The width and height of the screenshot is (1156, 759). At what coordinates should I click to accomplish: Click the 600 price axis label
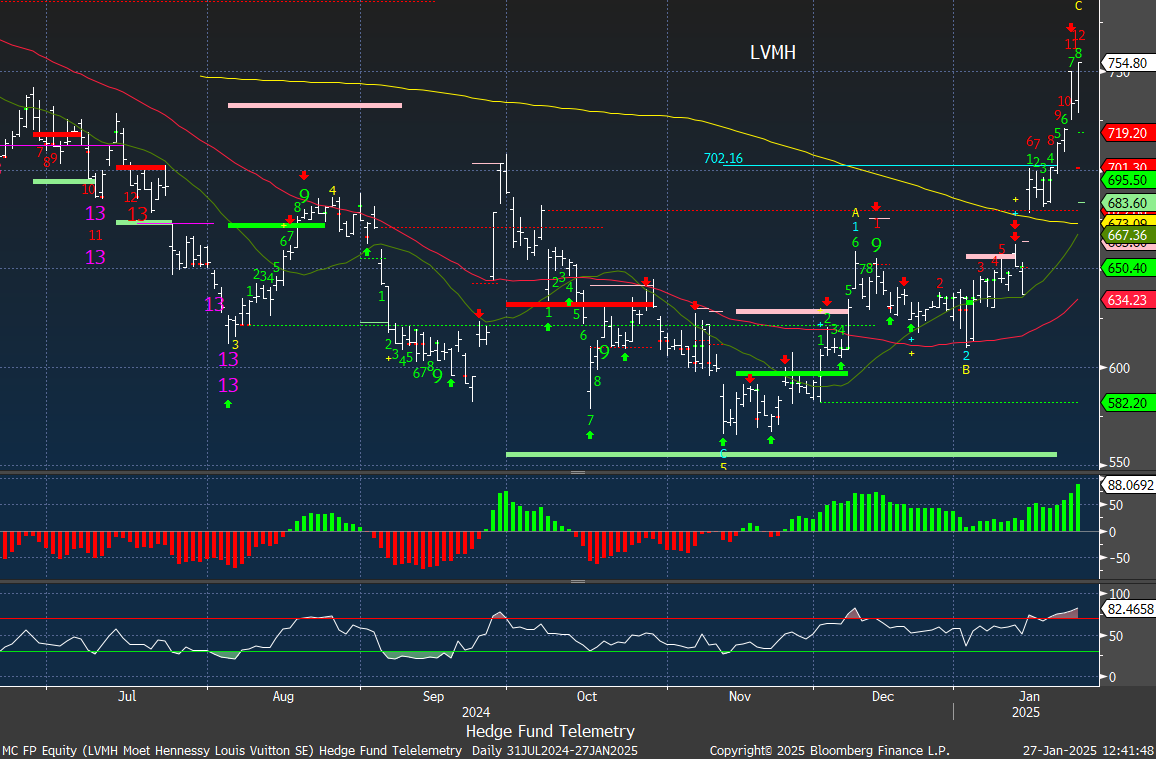coord(1119,368)
